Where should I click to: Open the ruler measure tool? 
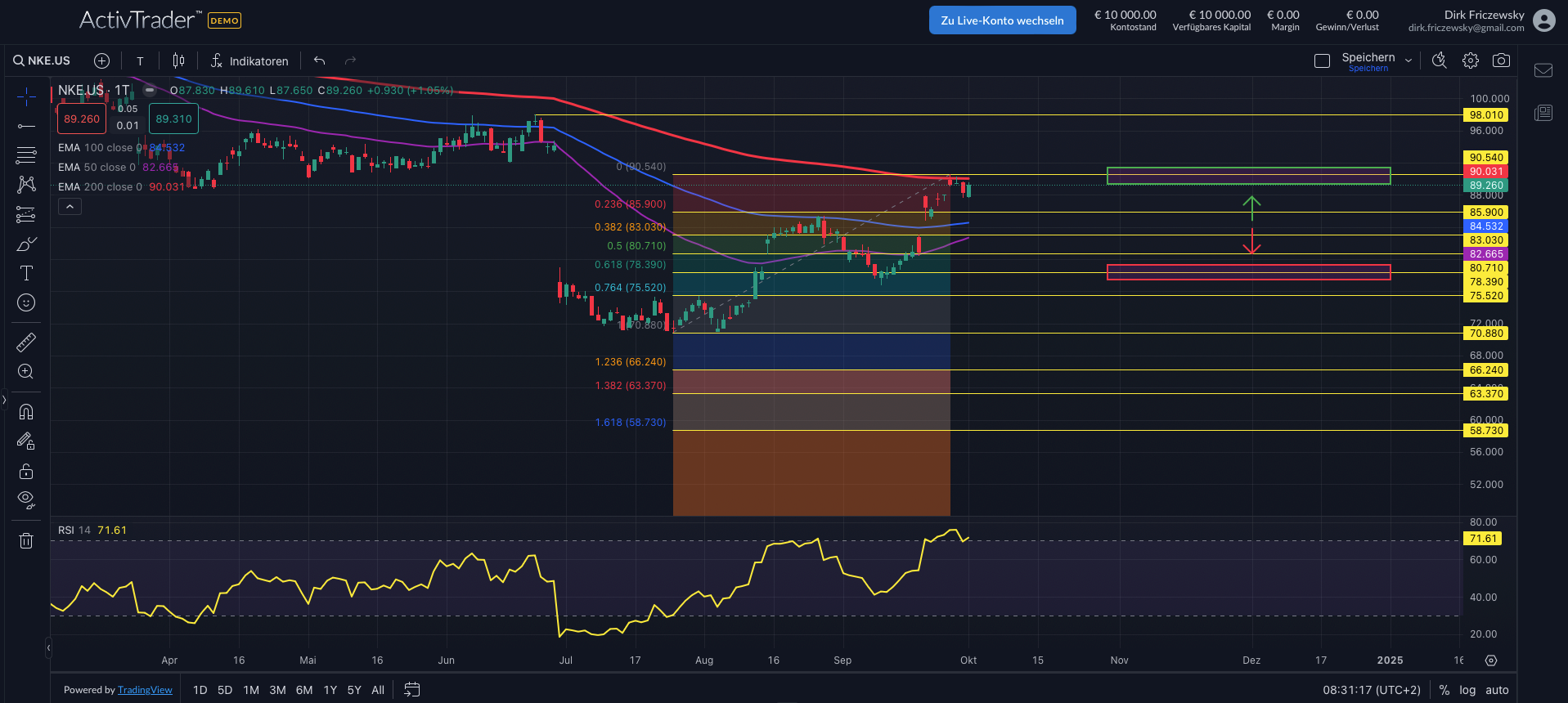click(x=26, y=342)
